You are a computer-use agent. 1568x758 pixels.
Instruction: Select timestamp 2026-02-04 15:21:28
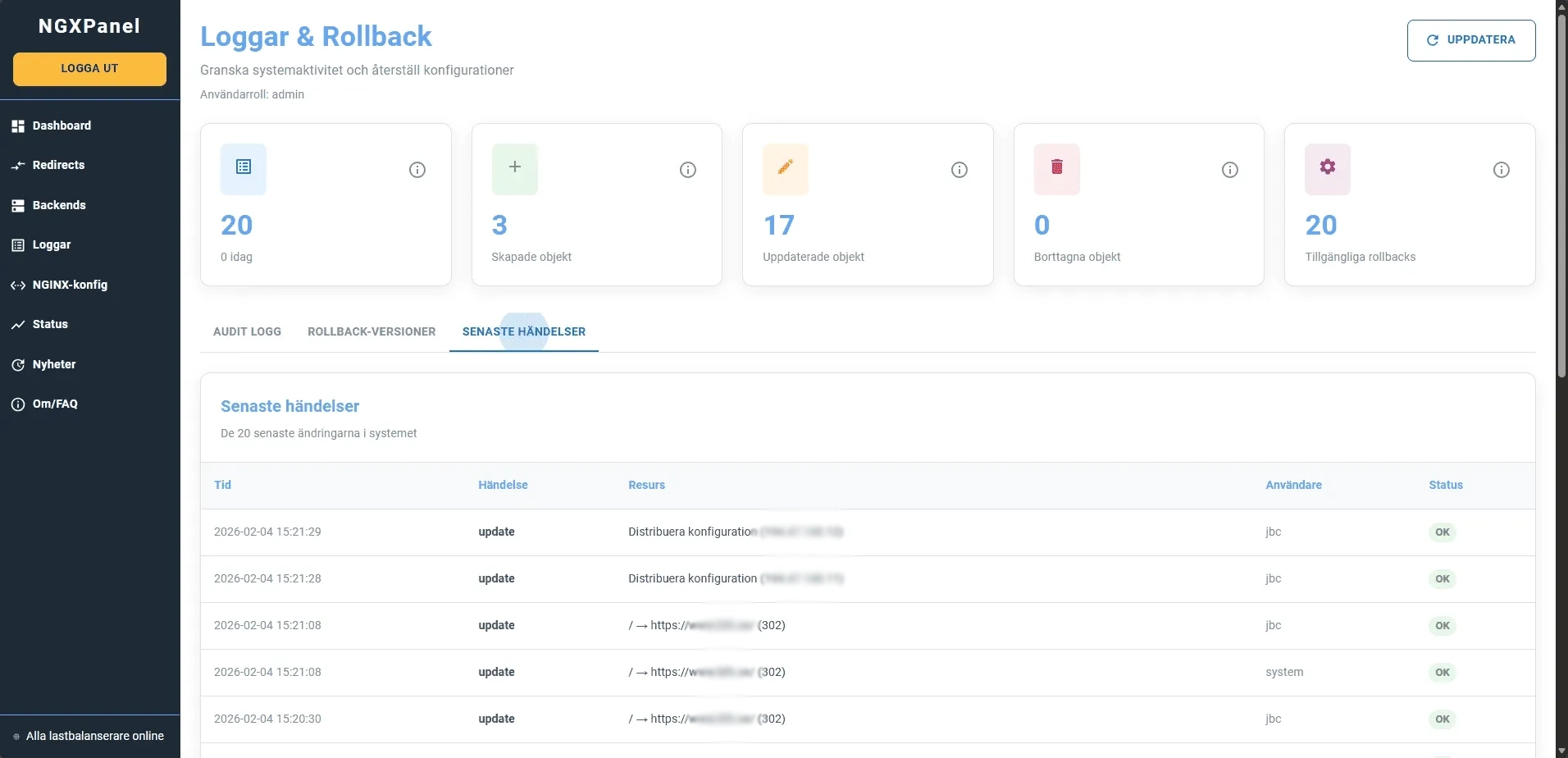(267, 578)
